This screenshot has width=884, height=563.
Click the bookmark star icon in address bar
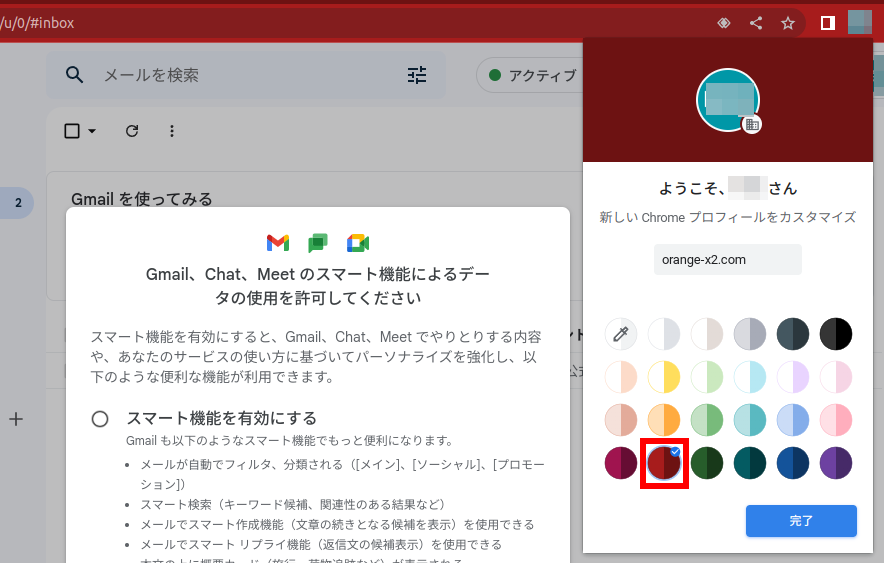[788, 23]
